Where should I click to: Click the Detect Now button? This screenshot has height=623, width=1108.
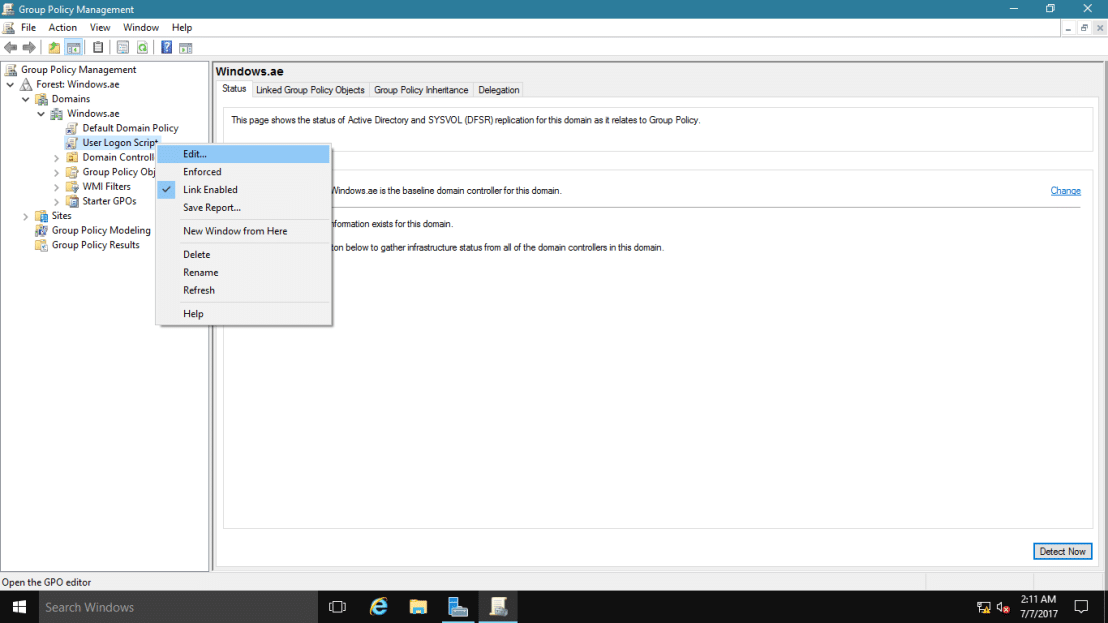click(x=1062, y=552)
